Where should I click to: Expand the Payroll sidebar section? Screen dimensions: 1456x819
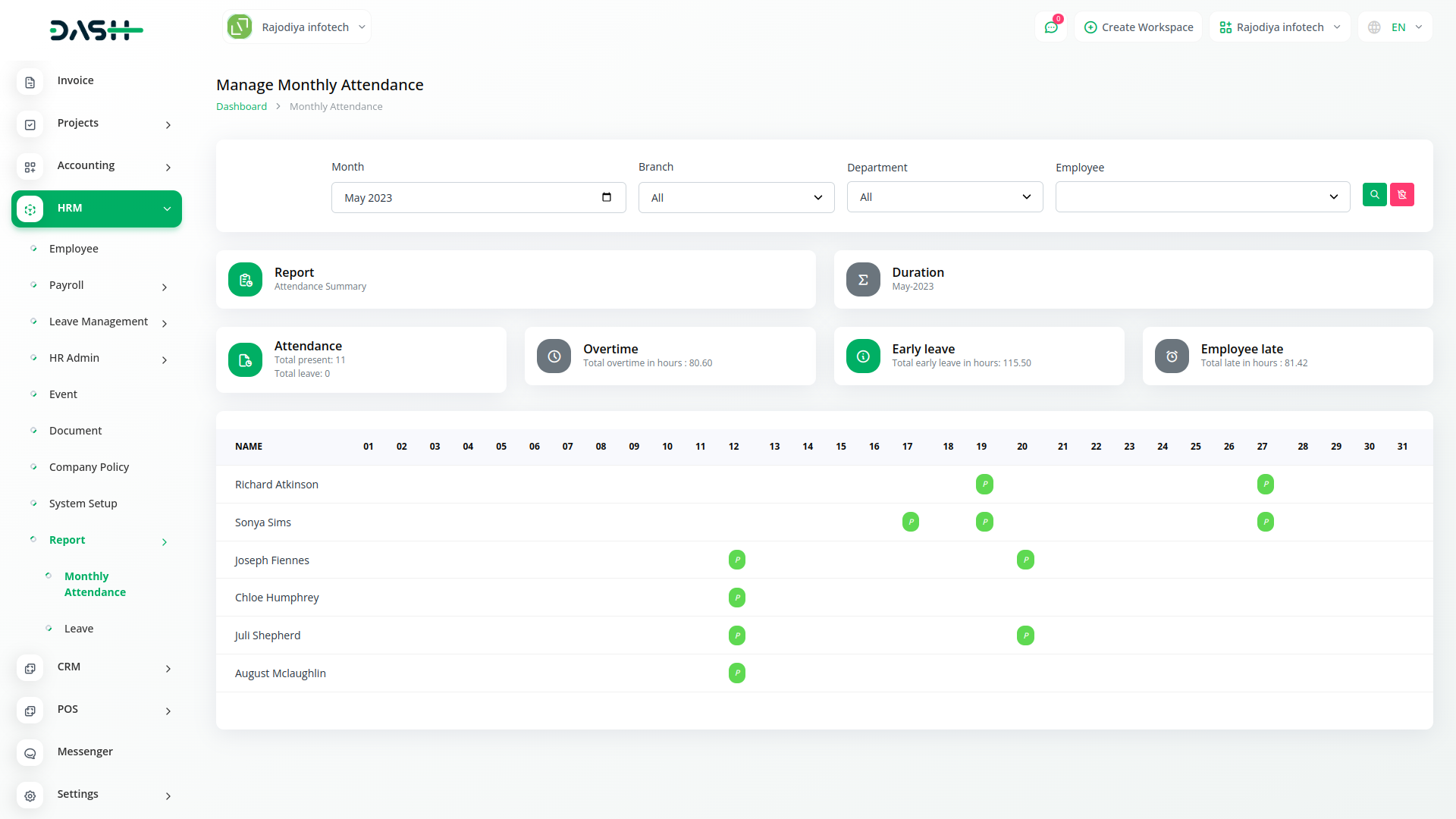[x=67, y=285]
